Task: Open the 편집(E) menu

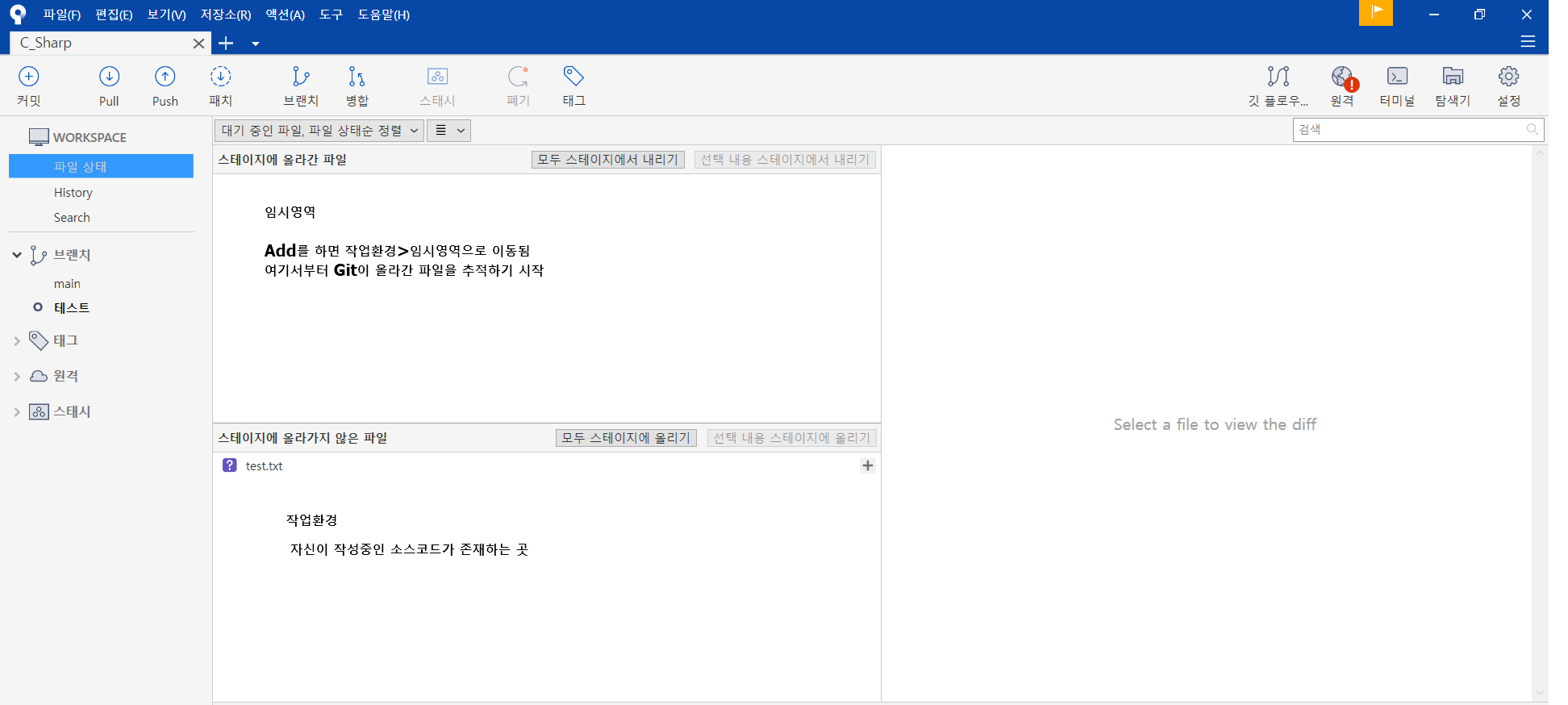Action: pos(114,15)
